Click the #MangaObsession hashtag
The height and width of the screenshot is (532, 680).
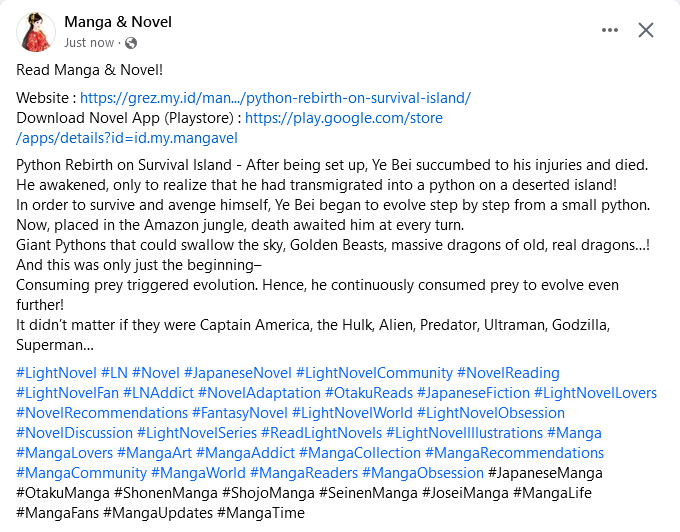pyautogui.click(x=423, y=473)
